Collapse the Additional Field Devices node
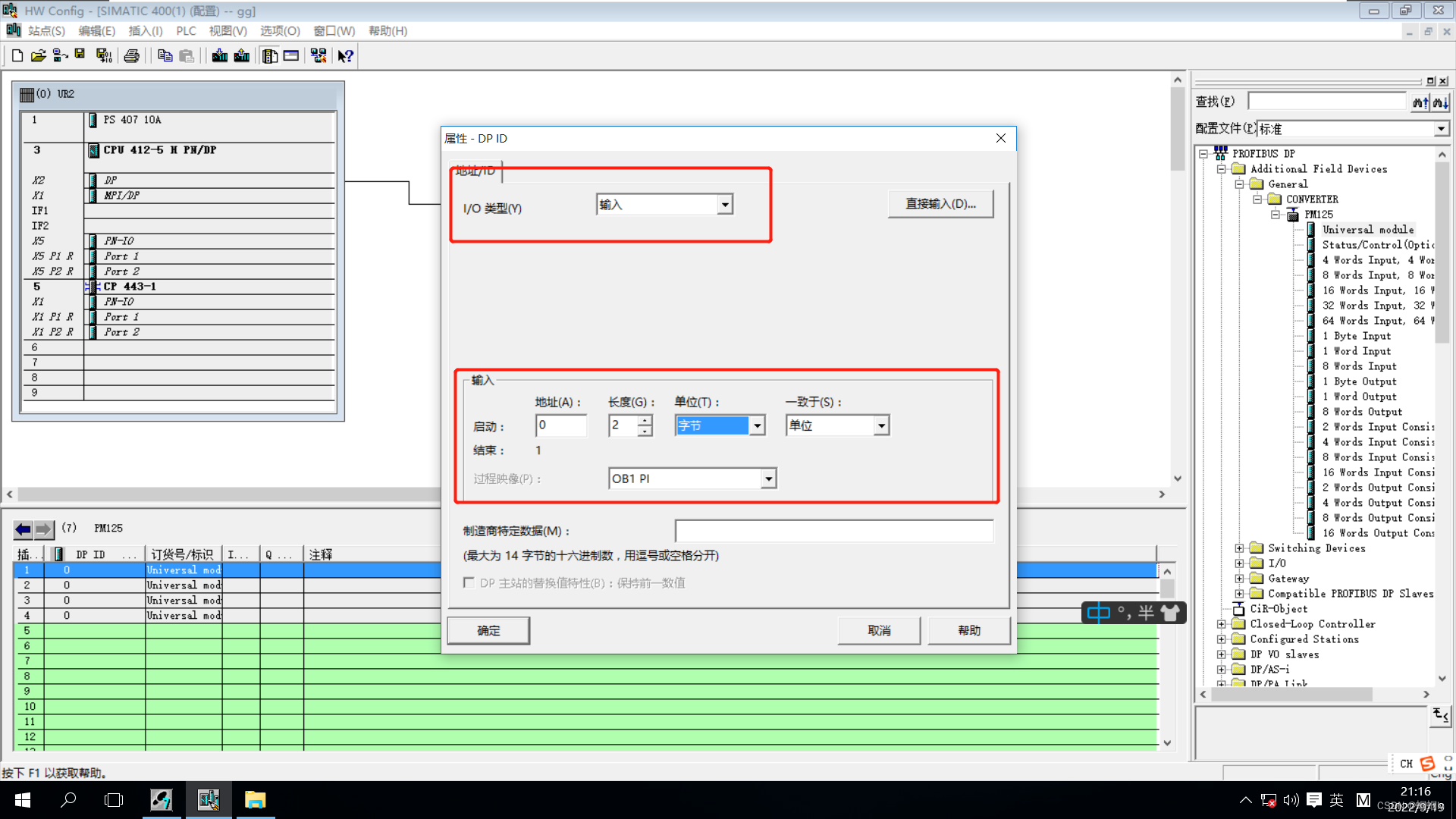The width and height of the screenshot is (1456, 819). coord(1221,169)
